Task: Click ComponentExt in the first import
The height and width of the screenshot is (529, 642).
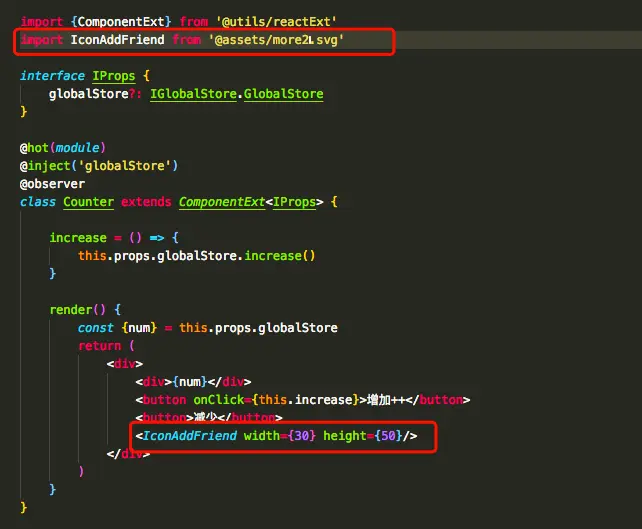Action: pos(121,22)
